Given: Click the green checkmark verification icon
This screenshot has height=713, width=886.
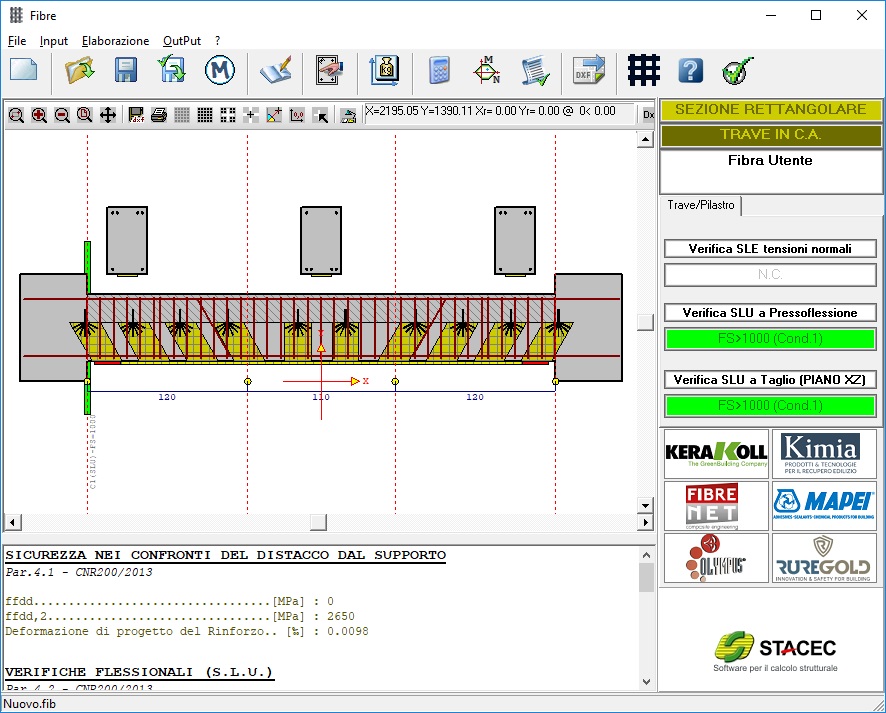Looking at the screenshot, I should (x=737, y=70).
